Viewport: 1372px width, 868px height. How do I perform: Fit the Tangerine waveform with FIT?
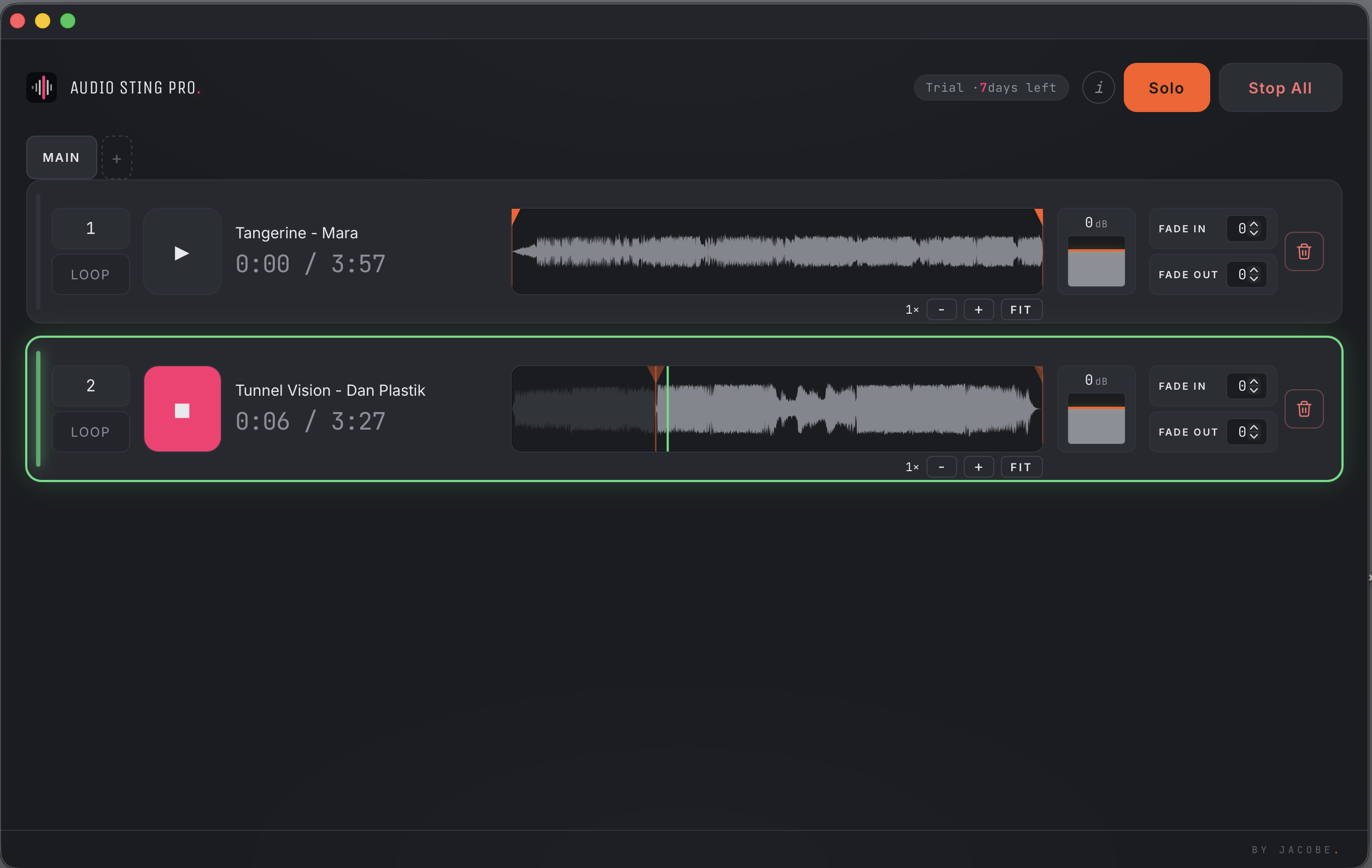point(1021,309)
